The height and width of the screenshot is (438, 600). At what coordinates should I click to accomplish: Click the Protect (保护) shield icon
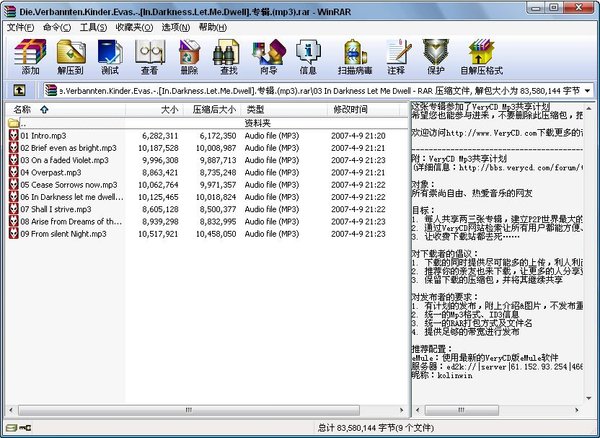pos(435,52)
